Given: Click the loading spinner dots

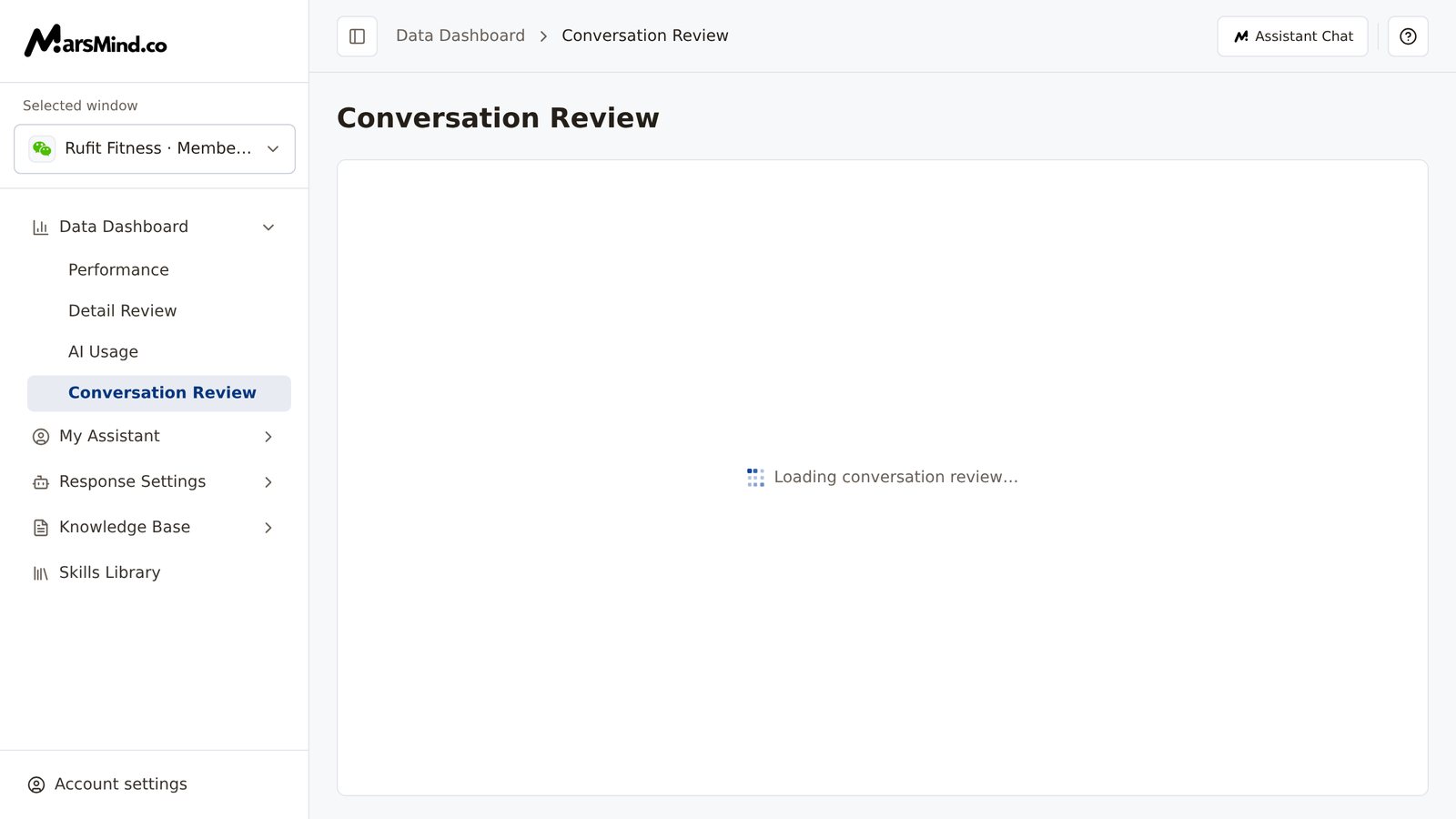Looking at the screenshot, I should [x=755, y=478].
